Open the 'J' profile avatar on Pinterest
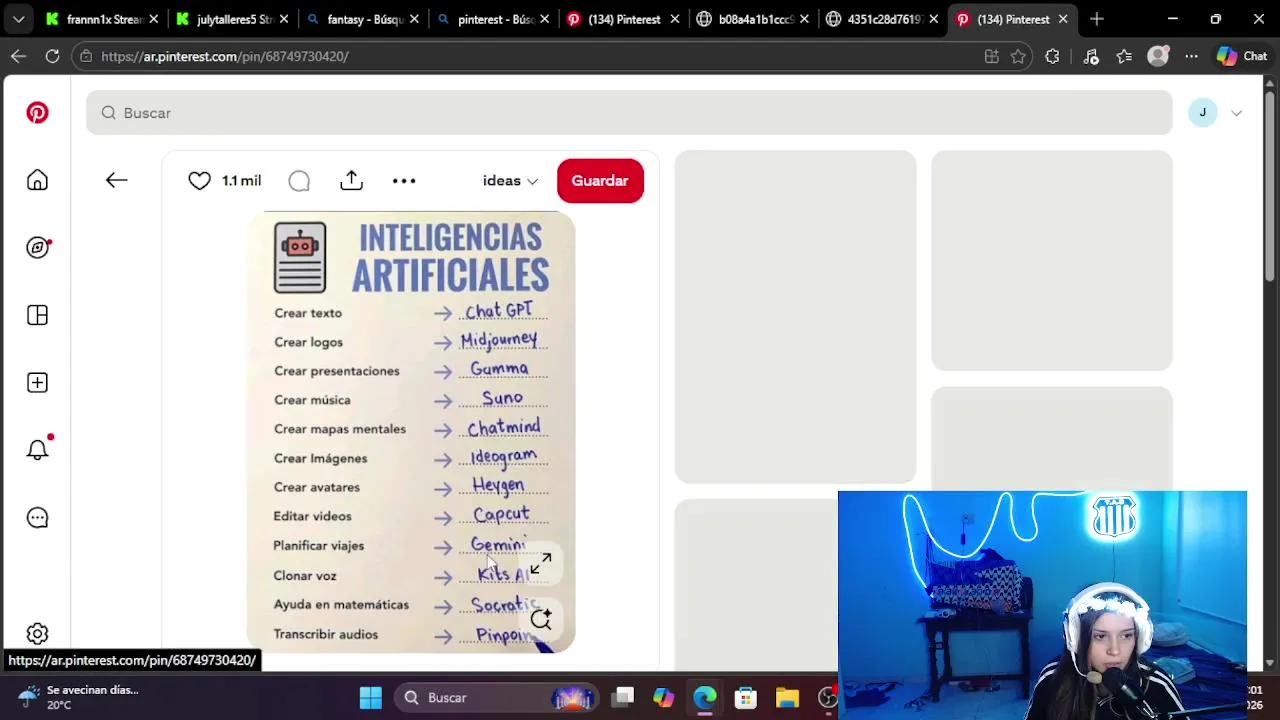The width and height of the screenshot is (1280, 720). tap(1203, 113)
